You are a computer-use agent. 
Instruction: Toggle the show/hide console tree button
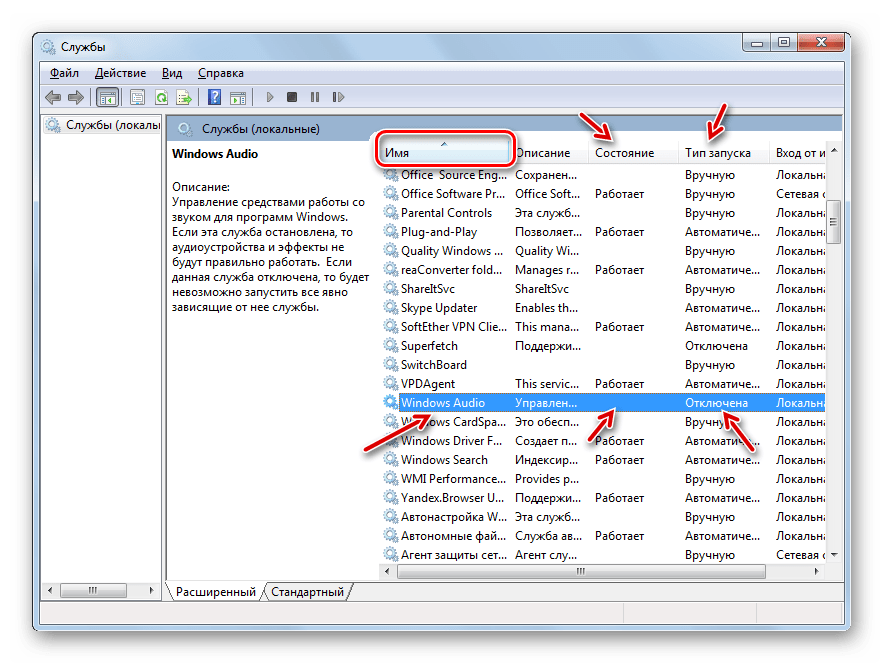pos(107,97)
